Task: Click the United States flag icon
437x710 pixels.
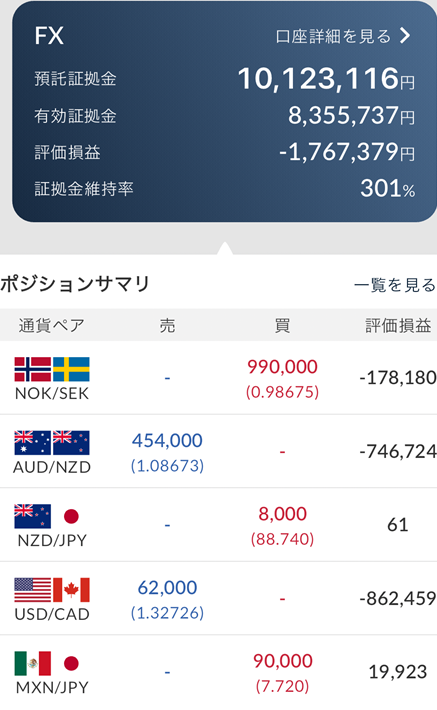Action: (33, 590)
